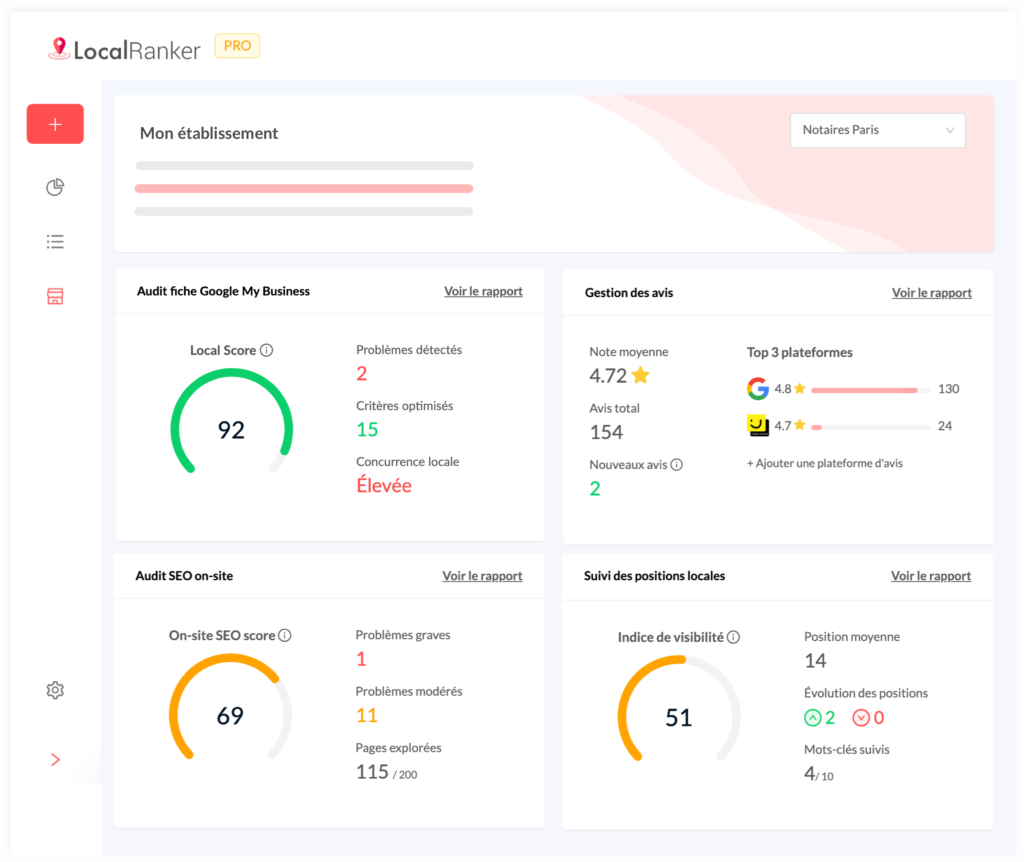This screenshot has height=862, width=1024.
Task: Open the settings gear icon
Action: tap(55, 690)
